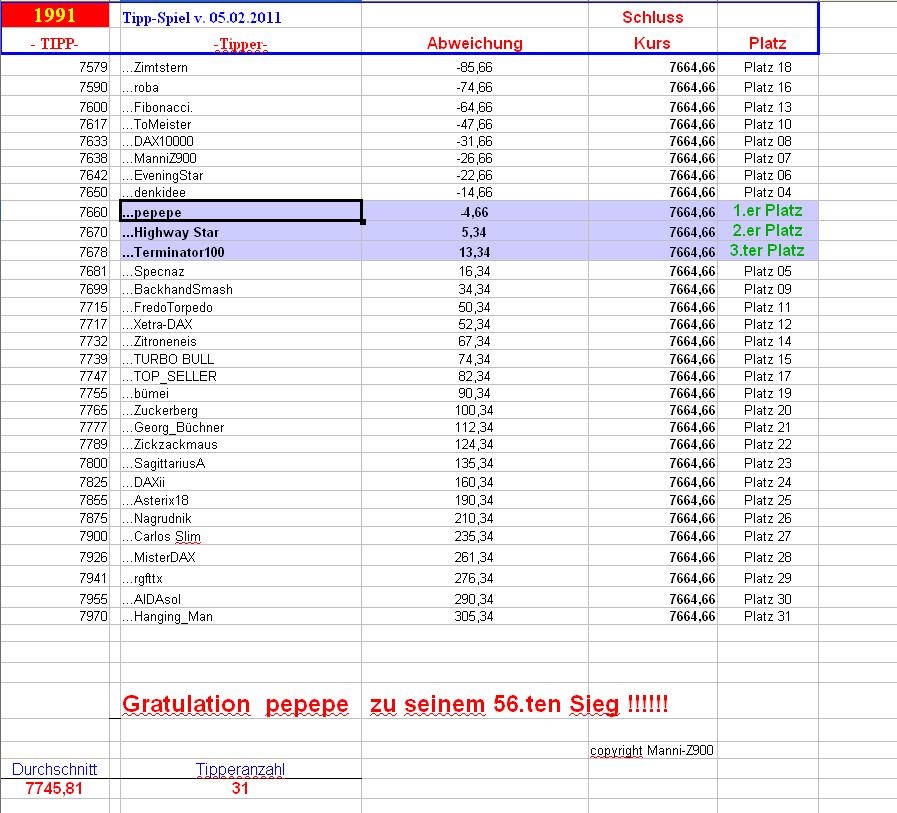Select the '...Highway Star' cell
Screen dimensions: 897x813
pos(241,232)
